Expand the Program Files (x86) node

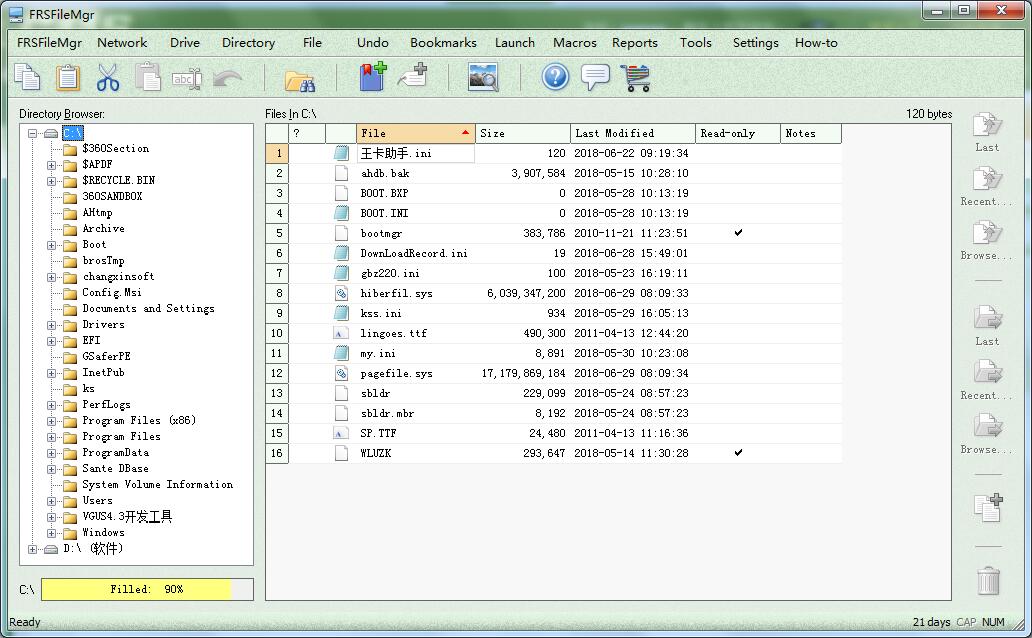point(51,421)
